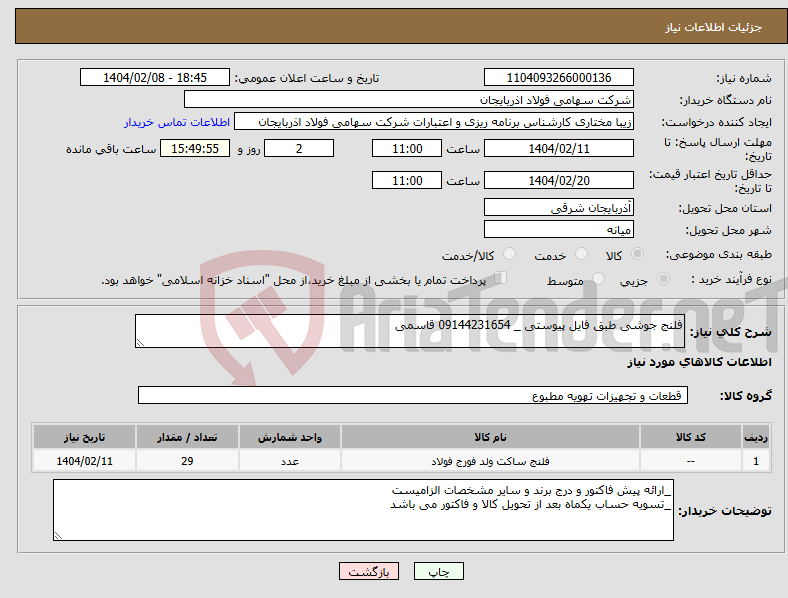Click the کد کالا column header
788x598 pixels.
pyautogui.click(x=691, y=437)
